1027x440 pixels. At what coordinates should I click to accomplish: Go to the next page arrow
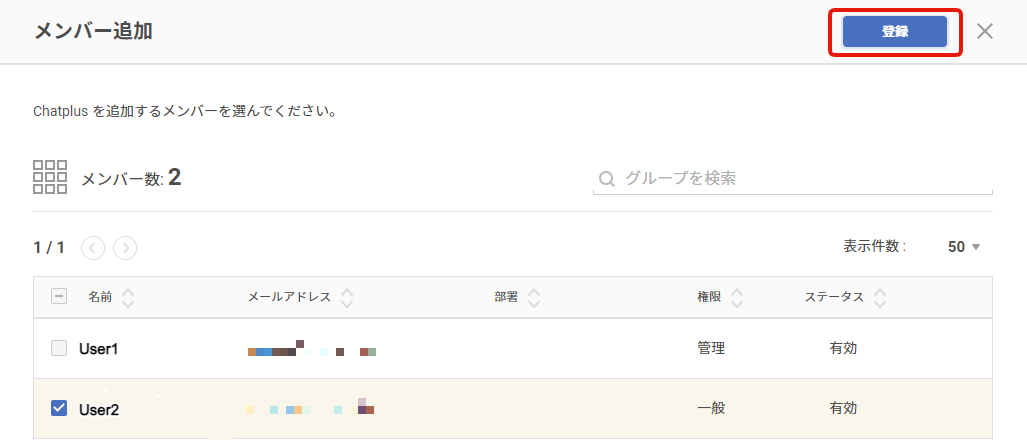pyautogui.click(x=125, y=248)
